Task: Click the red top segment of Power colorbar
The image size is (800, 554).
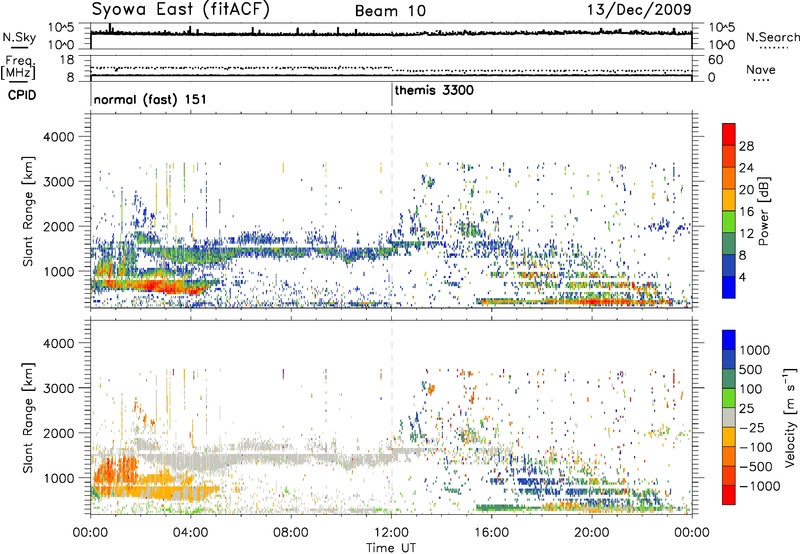Action: pos(729,134)
